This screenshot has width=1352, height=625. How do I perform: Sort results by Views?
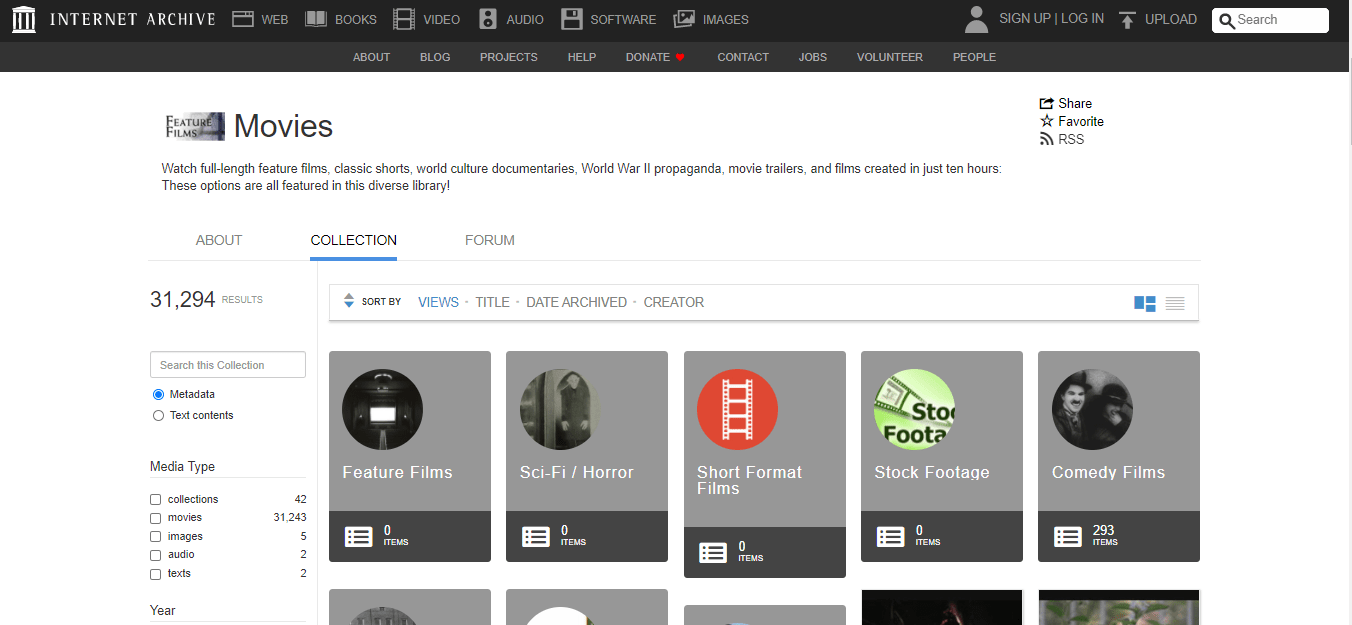[x=438, y=302]
